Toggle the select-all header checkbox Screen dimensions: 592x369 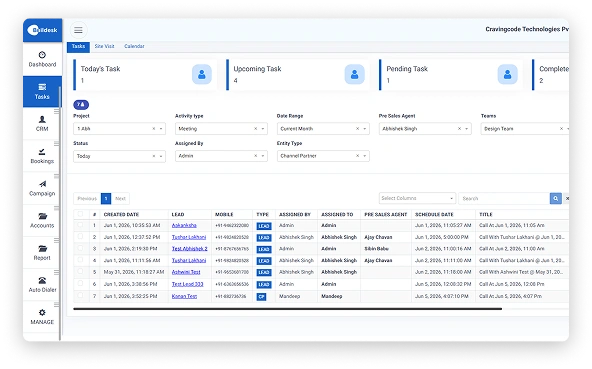pyautogui.click(x=80, y=214)
